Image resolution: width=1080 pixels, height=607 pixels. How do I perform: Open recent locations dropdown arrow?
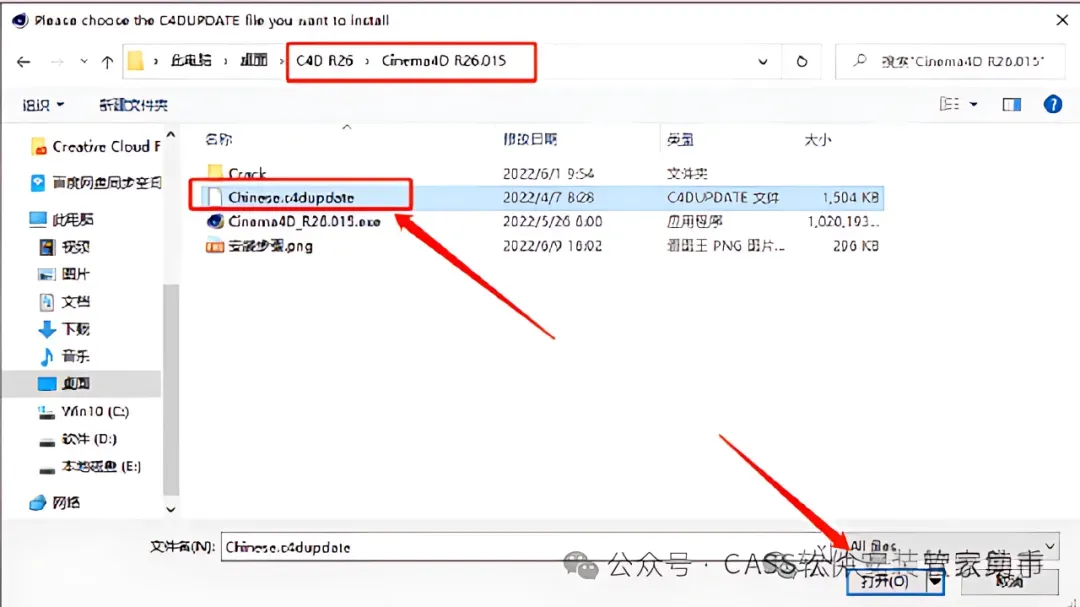click(x=83, y=61)
